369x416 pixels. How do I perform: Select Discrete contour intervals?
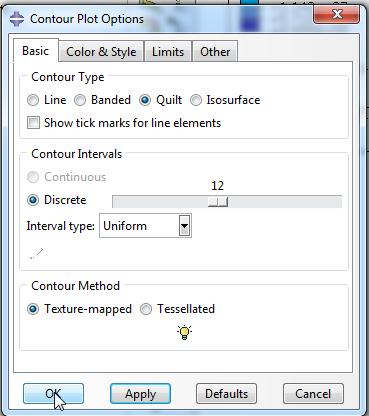(x=33, y=200)
